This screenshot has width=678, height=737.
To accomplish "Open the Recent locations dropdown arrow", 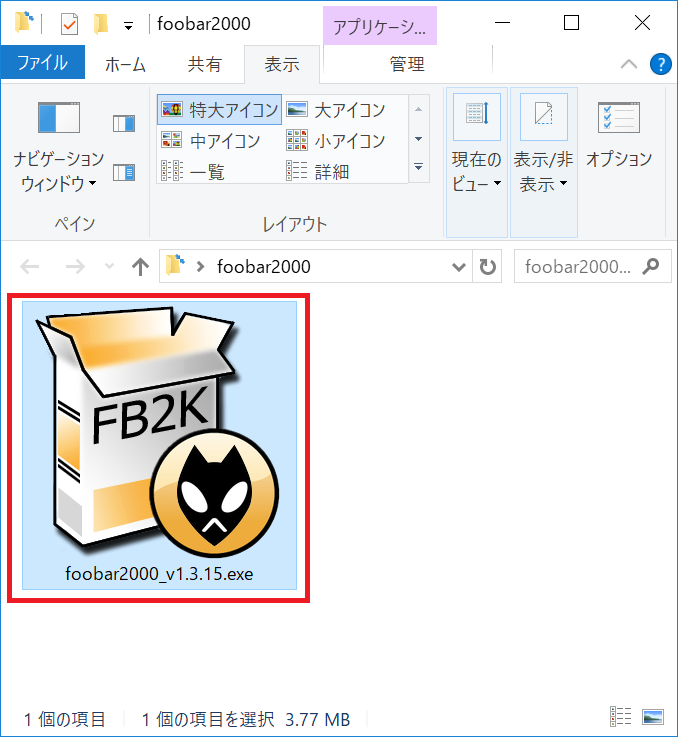I will [109, 267].
